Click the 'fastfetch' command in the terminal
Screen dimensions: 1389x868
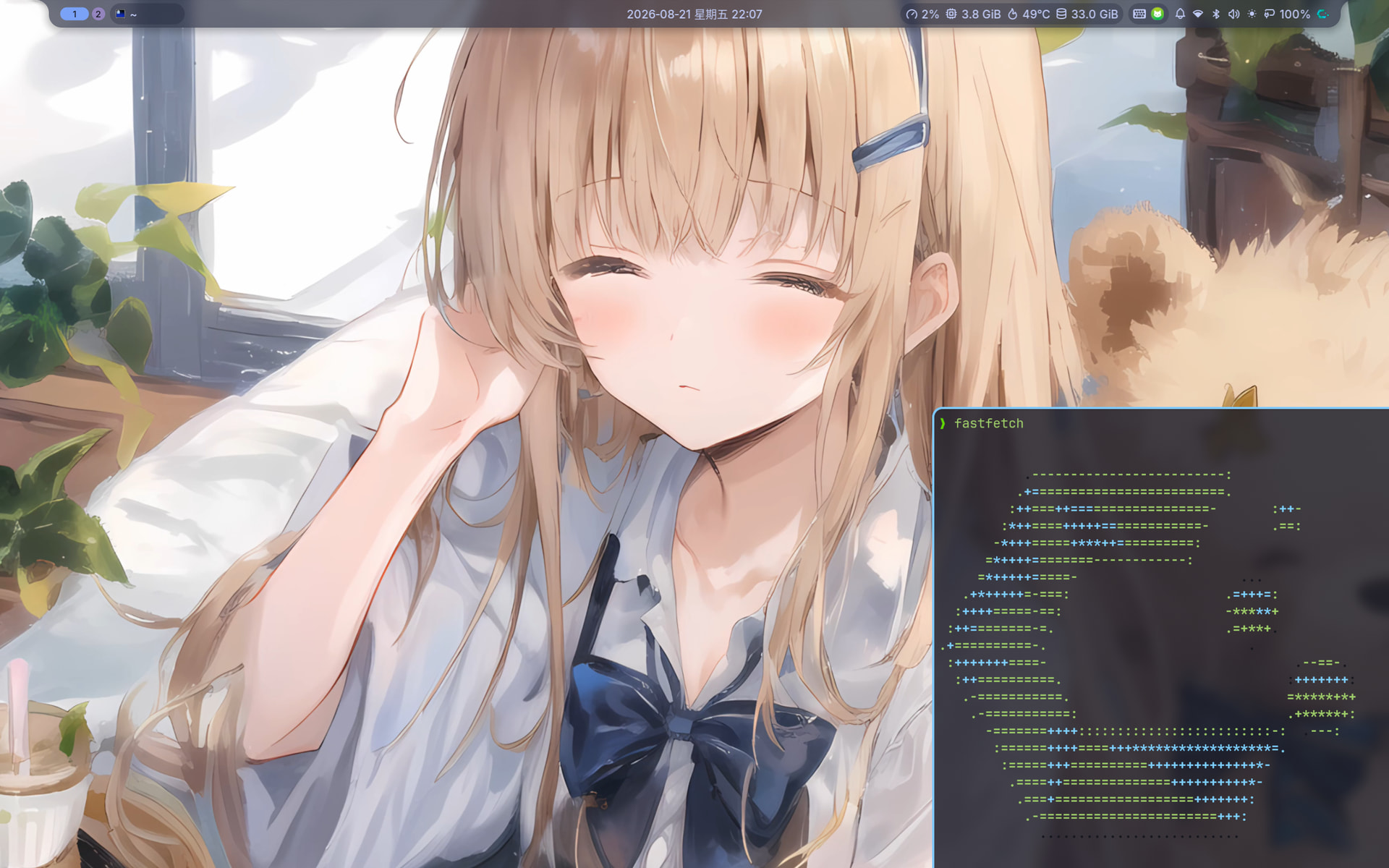tap(988, 423)
